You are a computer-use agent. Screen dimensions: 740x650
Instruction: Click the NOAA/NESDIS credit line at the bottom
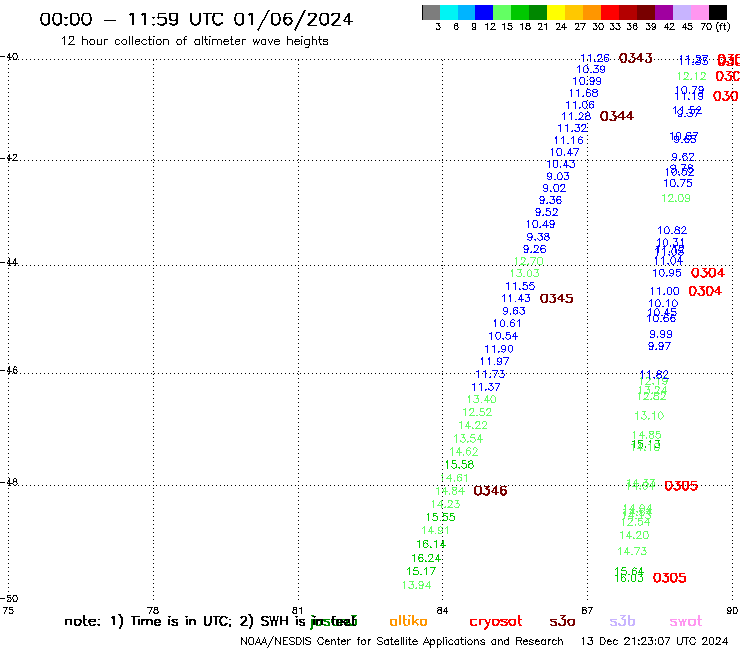[402, 642]
